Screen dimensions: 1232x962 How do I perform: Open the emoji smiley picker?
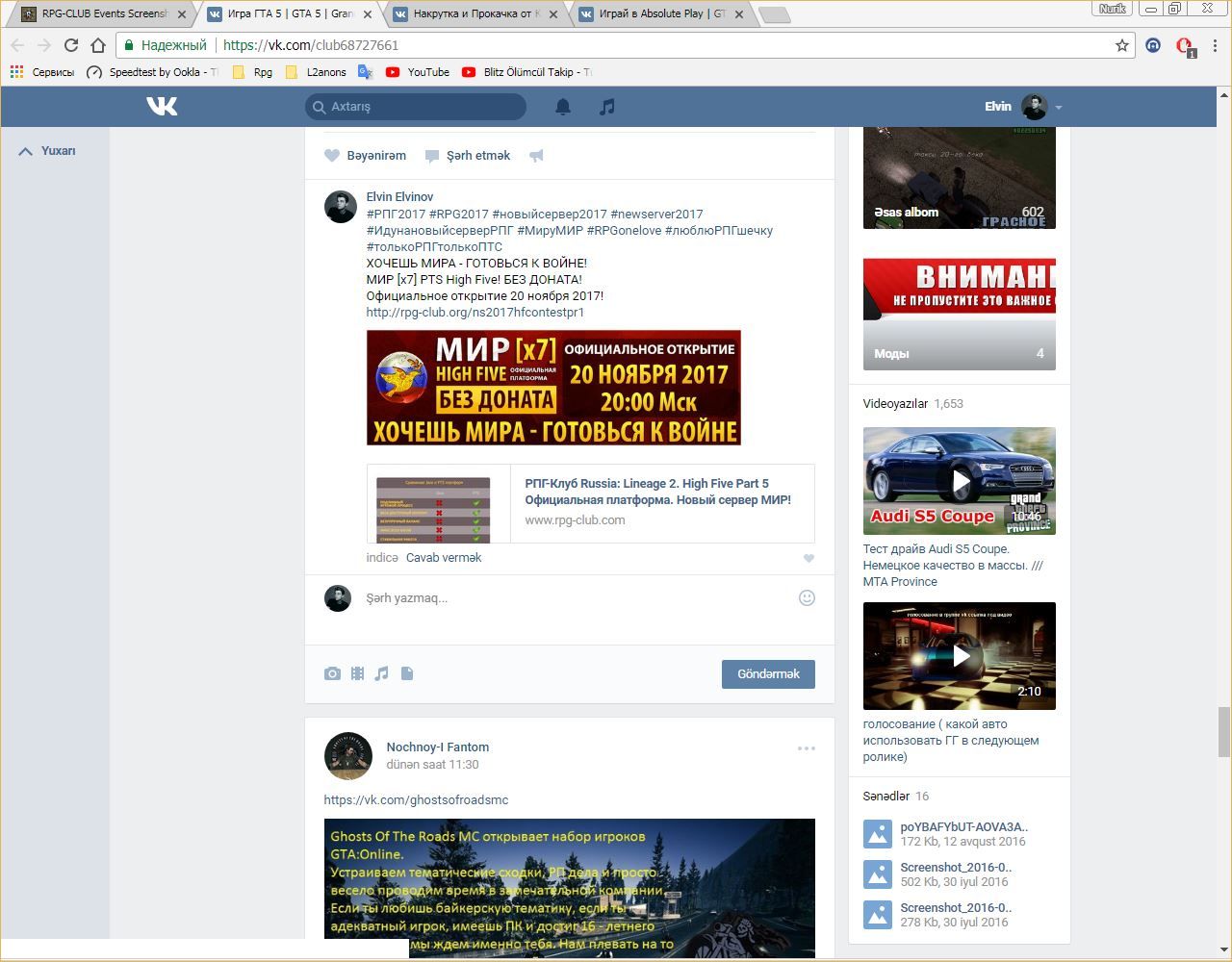(807, 597)
